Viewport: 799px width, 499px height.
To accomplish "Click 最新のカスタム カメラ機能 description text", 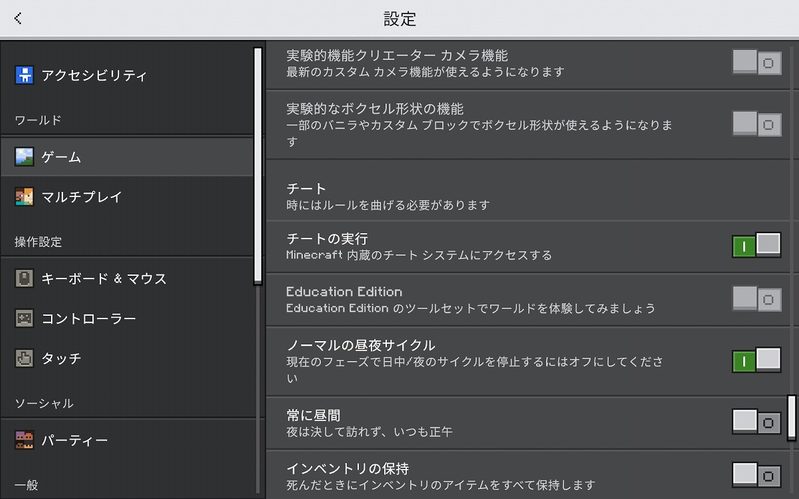I will click(425, 71).
